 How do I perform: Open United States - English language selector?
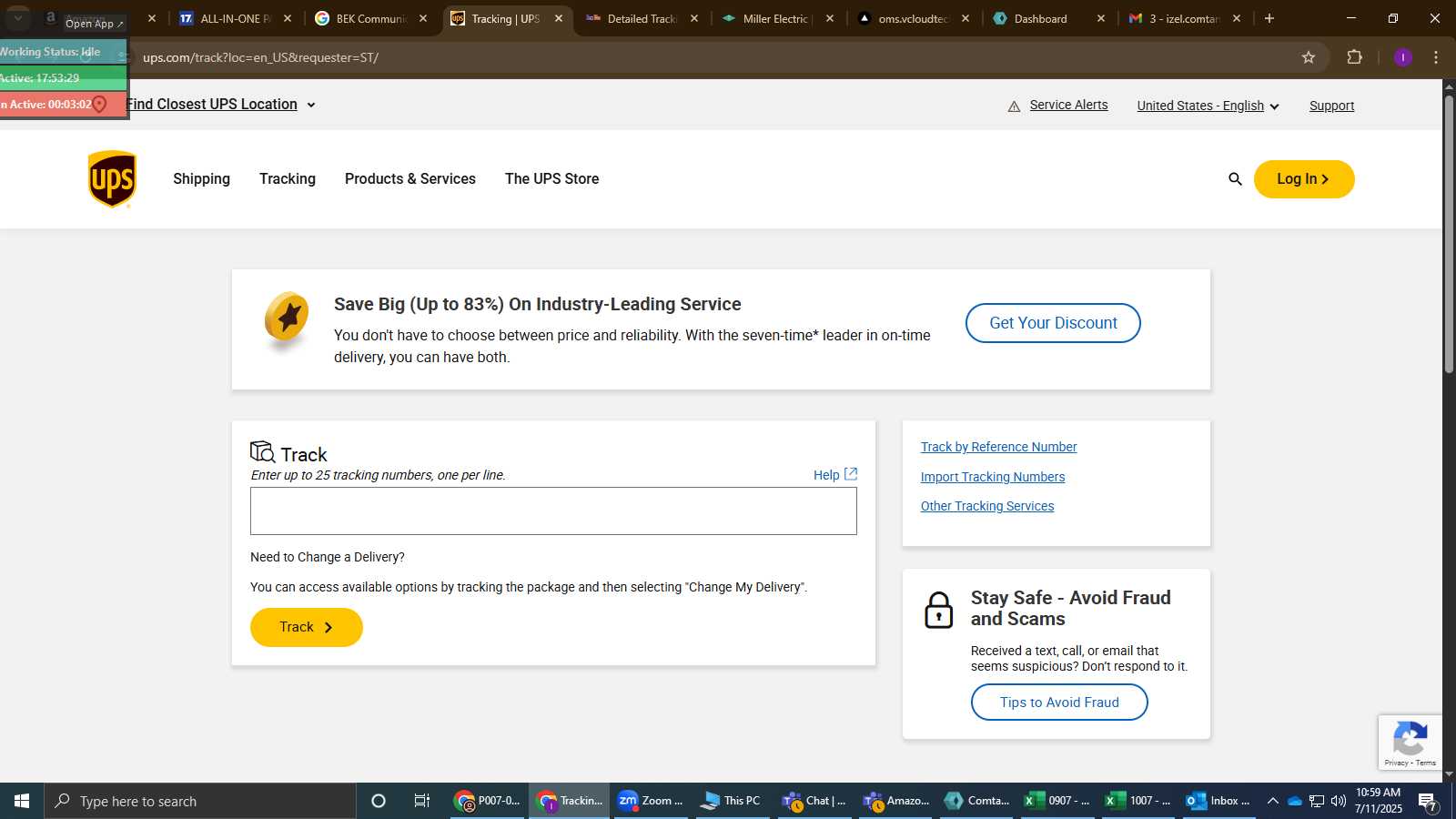click(1208, 106)
